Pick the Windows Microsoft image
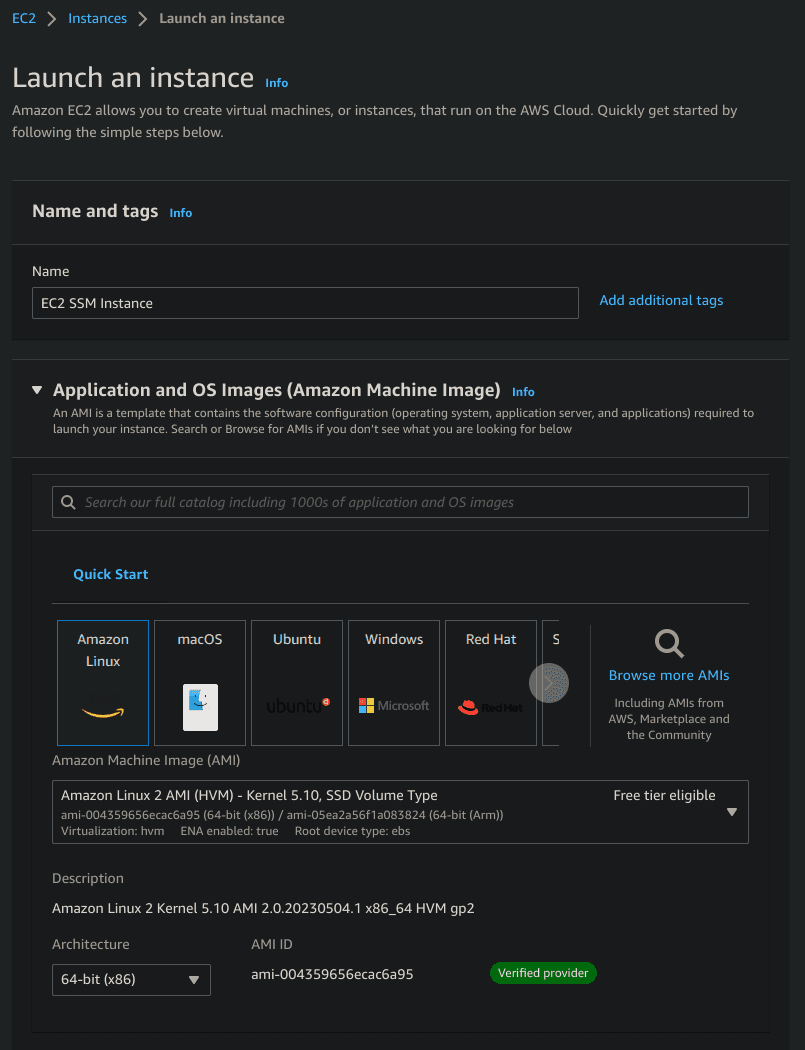 393,682
